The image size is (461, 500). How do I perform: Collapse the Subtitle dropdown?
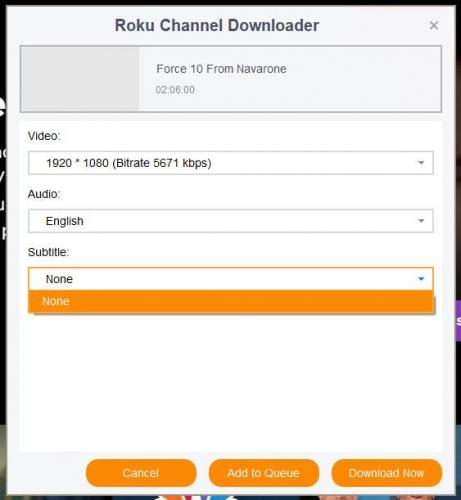(x=231, y=279)
